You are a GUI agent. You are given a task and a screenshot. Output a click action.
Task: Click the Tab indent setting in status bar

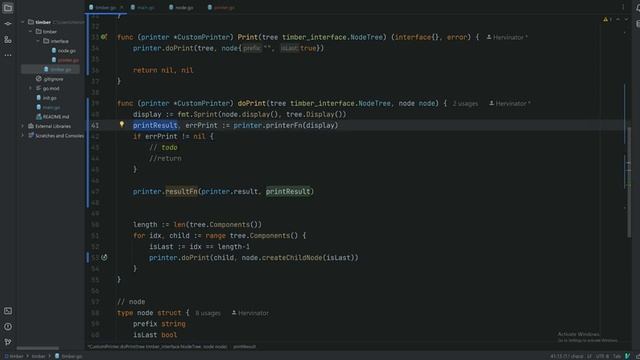[x=617, y=356]
